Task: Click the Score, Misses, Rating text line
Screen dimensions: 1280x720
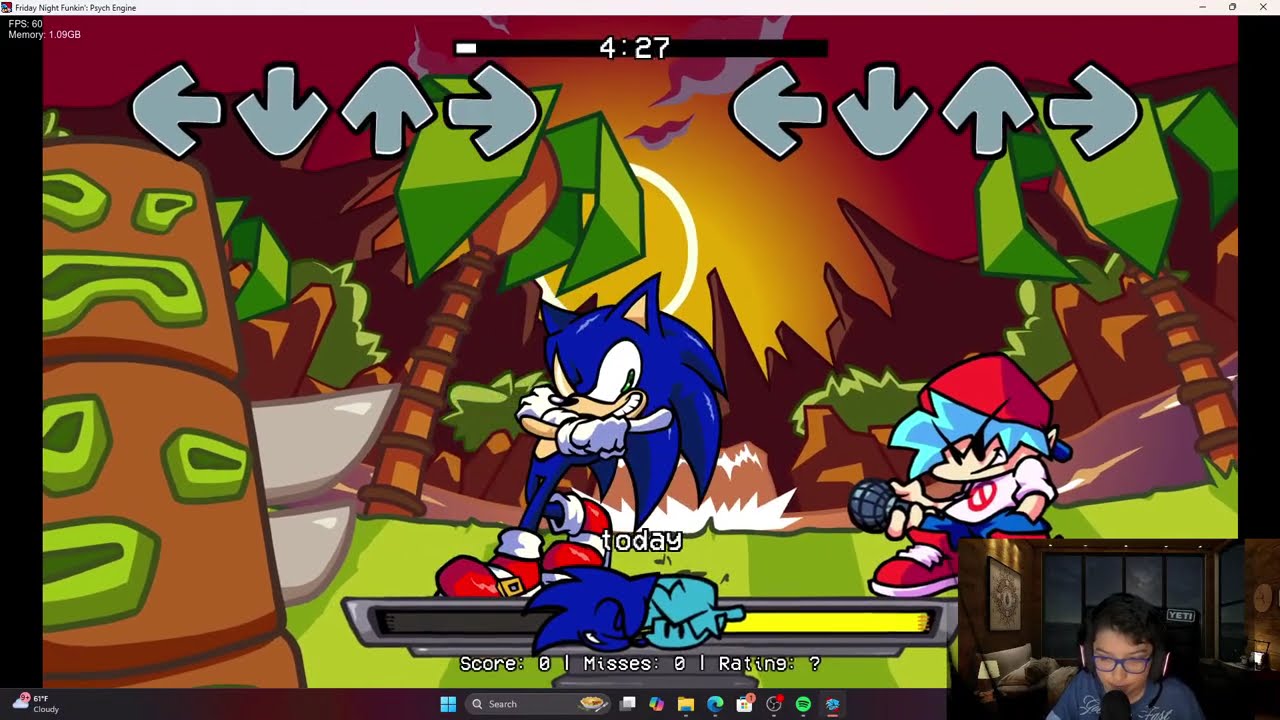Action: click(640, 663)
